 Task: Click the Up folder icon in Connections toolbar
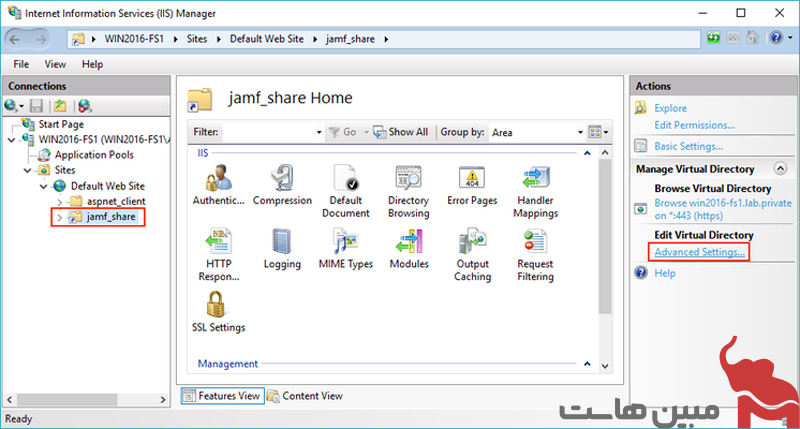click(60, 106)
